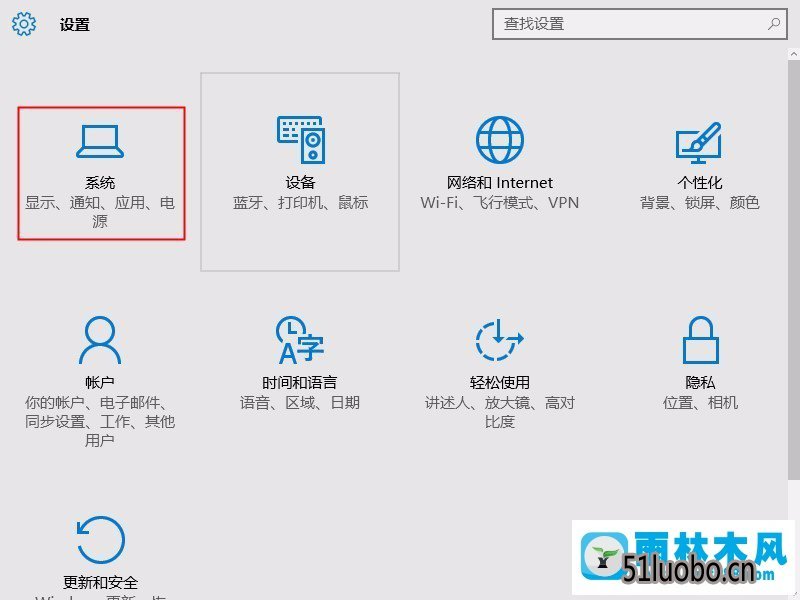Screen dimensions: 800x600
Task: Click the 蓝牙、打印机、鼠标 description
Action: tap(301, 203)
